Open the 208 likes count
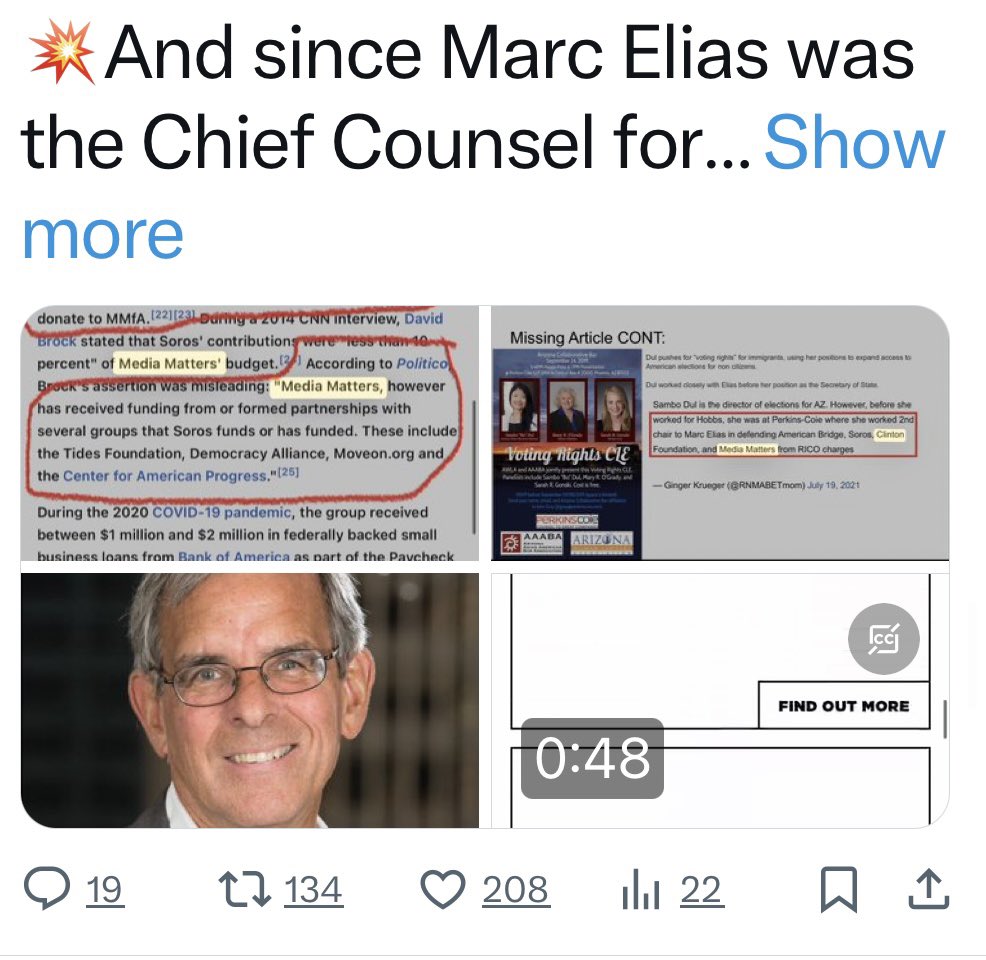The image size is (986, 960). (515, 890)
